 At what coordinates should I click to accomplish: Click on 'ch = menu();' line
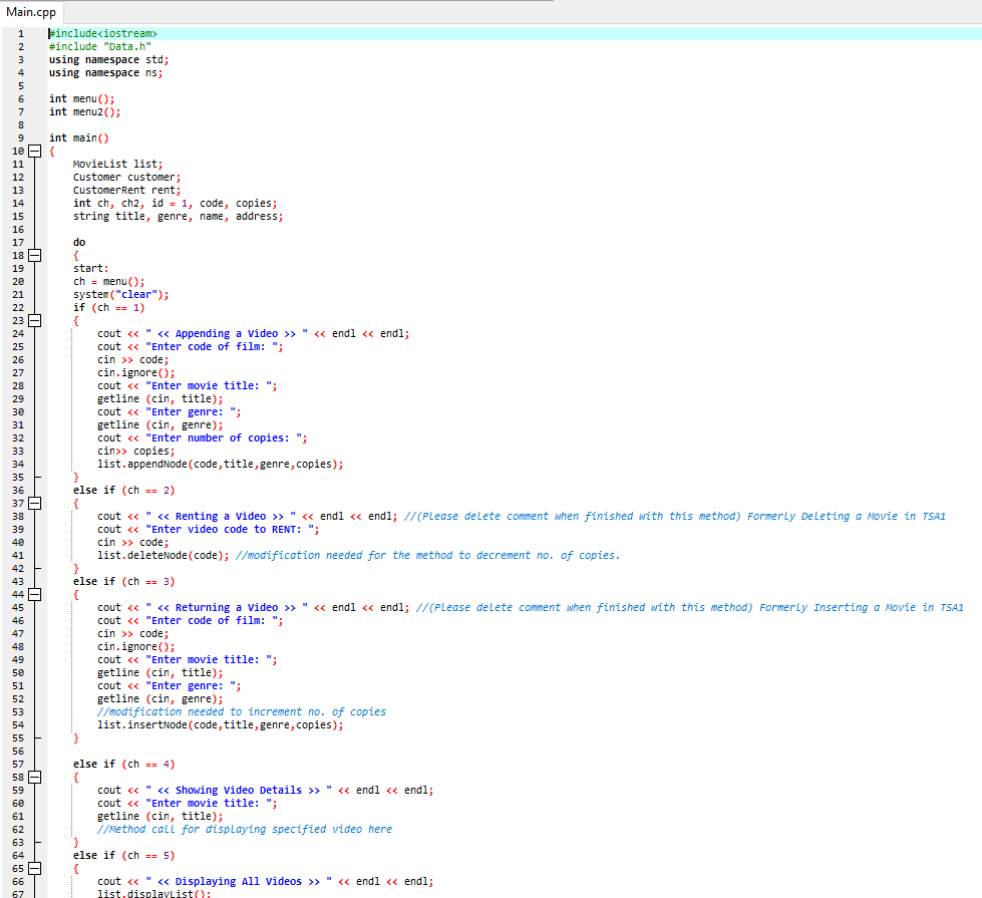click(109, 282)
